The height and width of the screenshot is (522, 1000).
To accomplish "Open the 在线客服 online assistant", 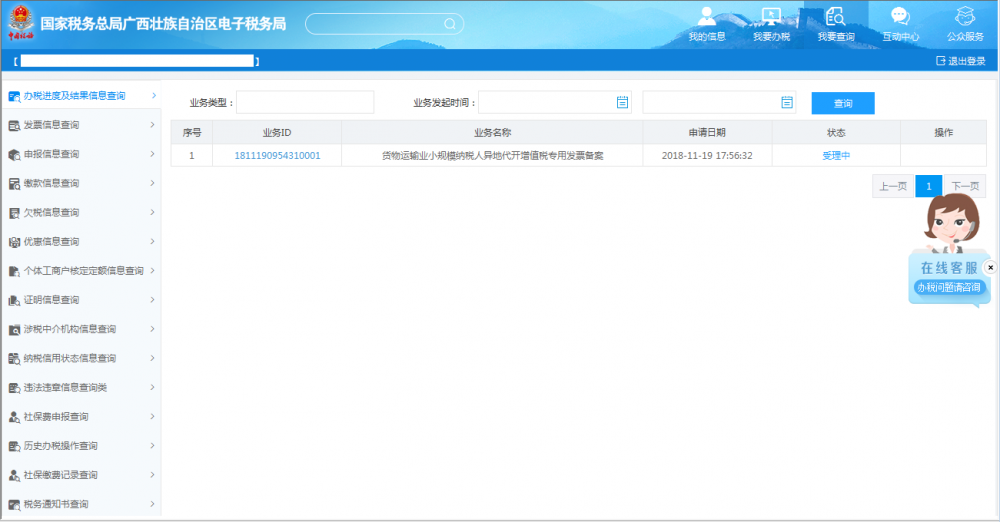I will click(948, 277).
